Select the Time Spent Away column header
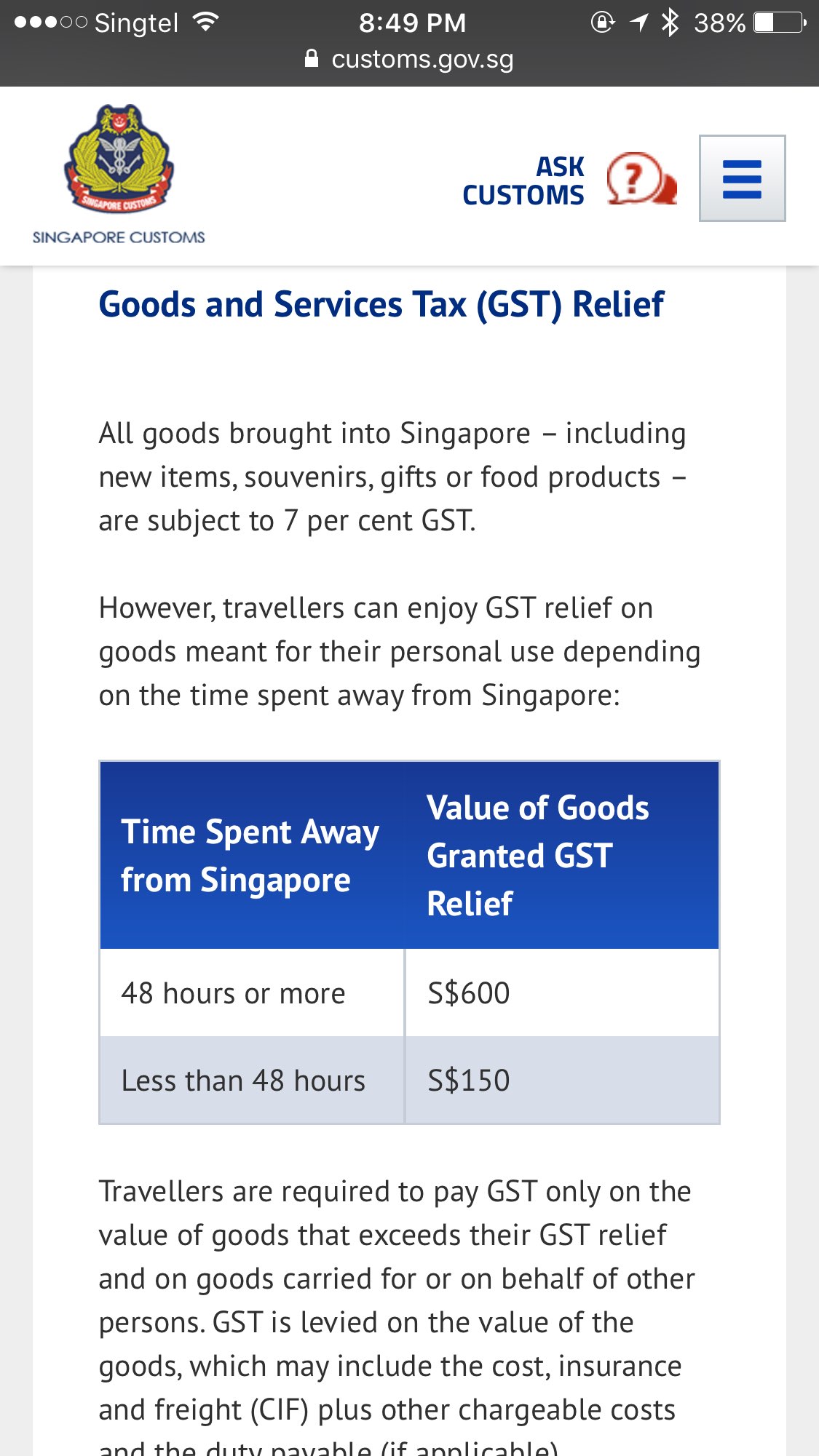Viewport: 819px width, 1456px height. pyautogui.click(x=252, y=855)
